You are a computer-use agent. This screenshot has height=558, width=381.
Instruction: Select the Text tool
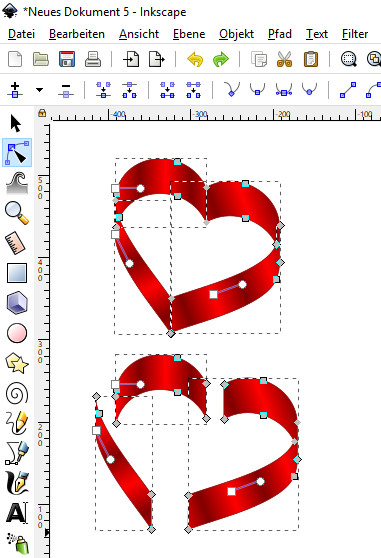point(17,513)
